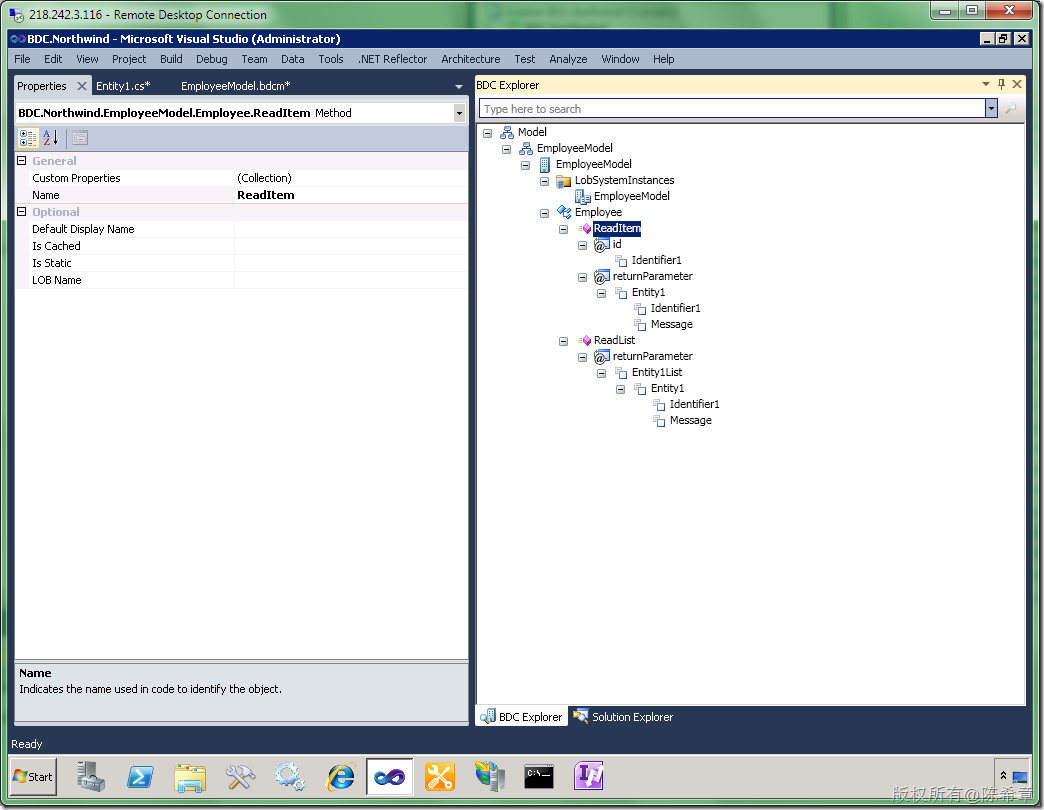Open the Build menu

(171, 59)
